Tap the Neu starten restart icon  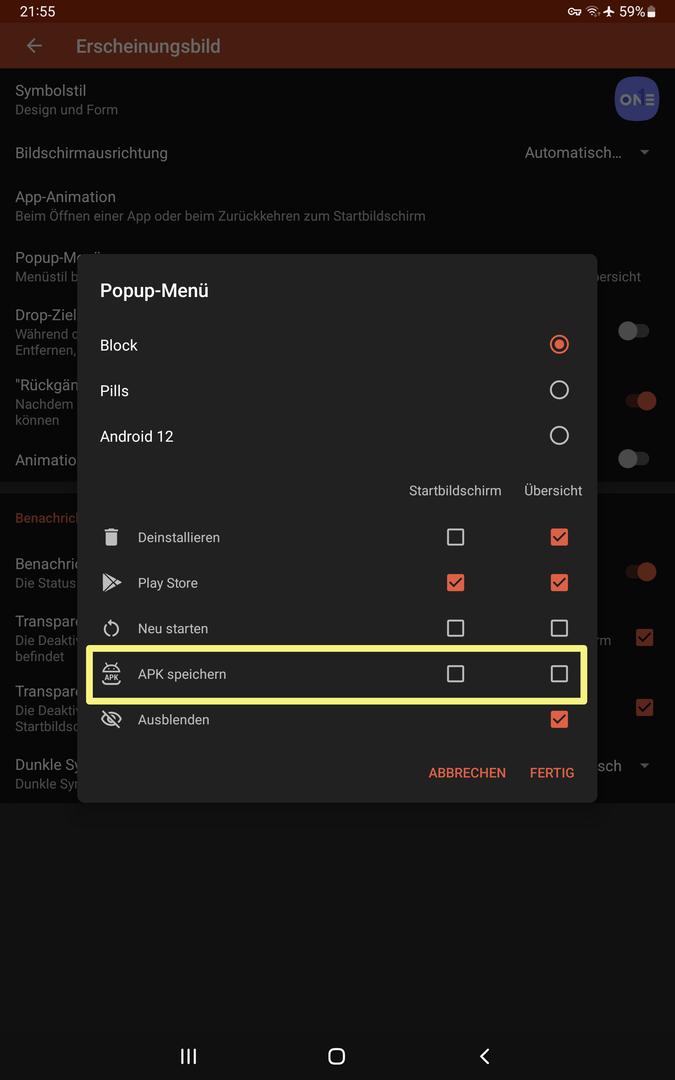tap(112, 629)
